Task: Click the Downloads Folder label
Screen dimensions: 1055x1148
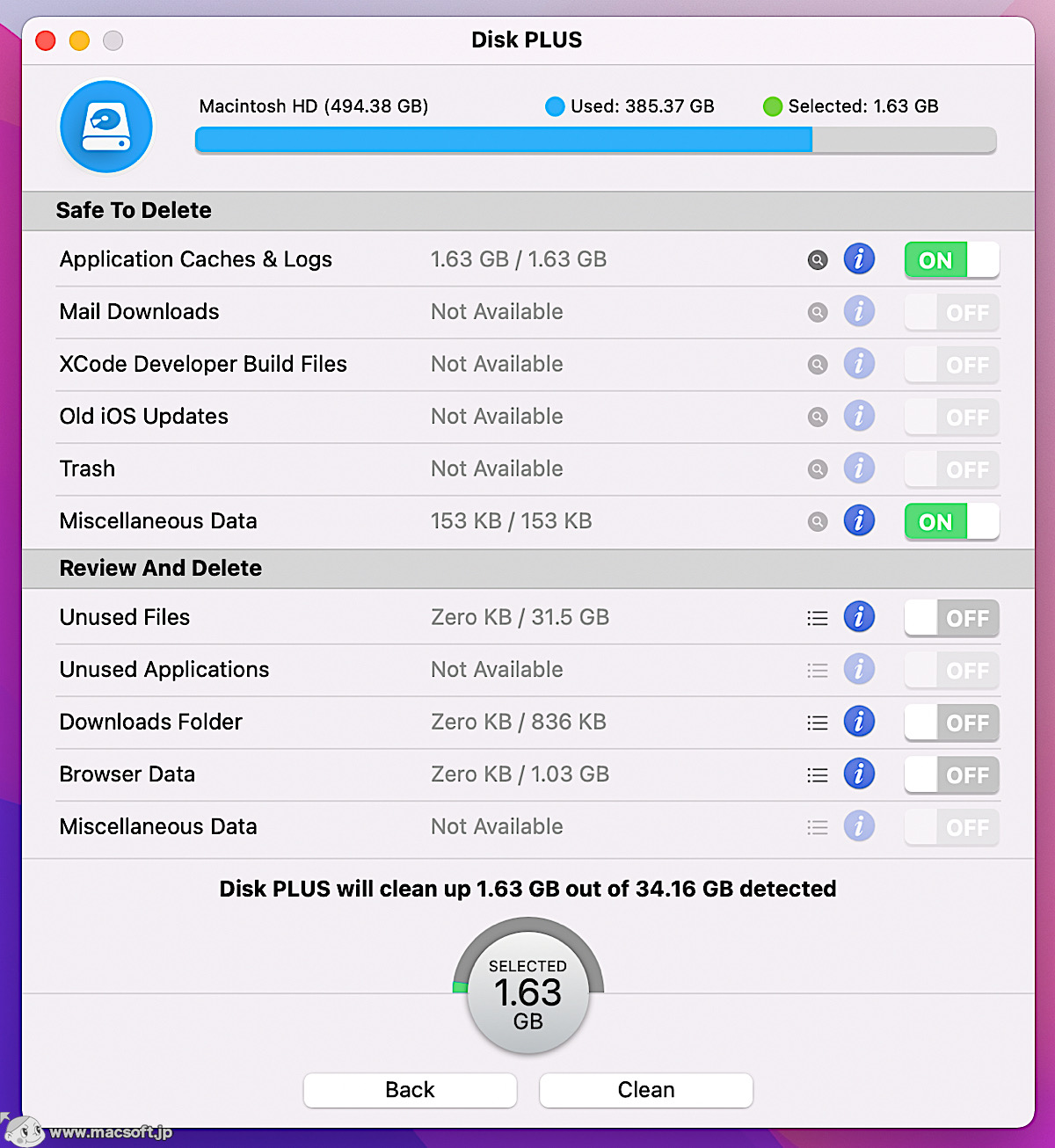Action: (151, 722)
